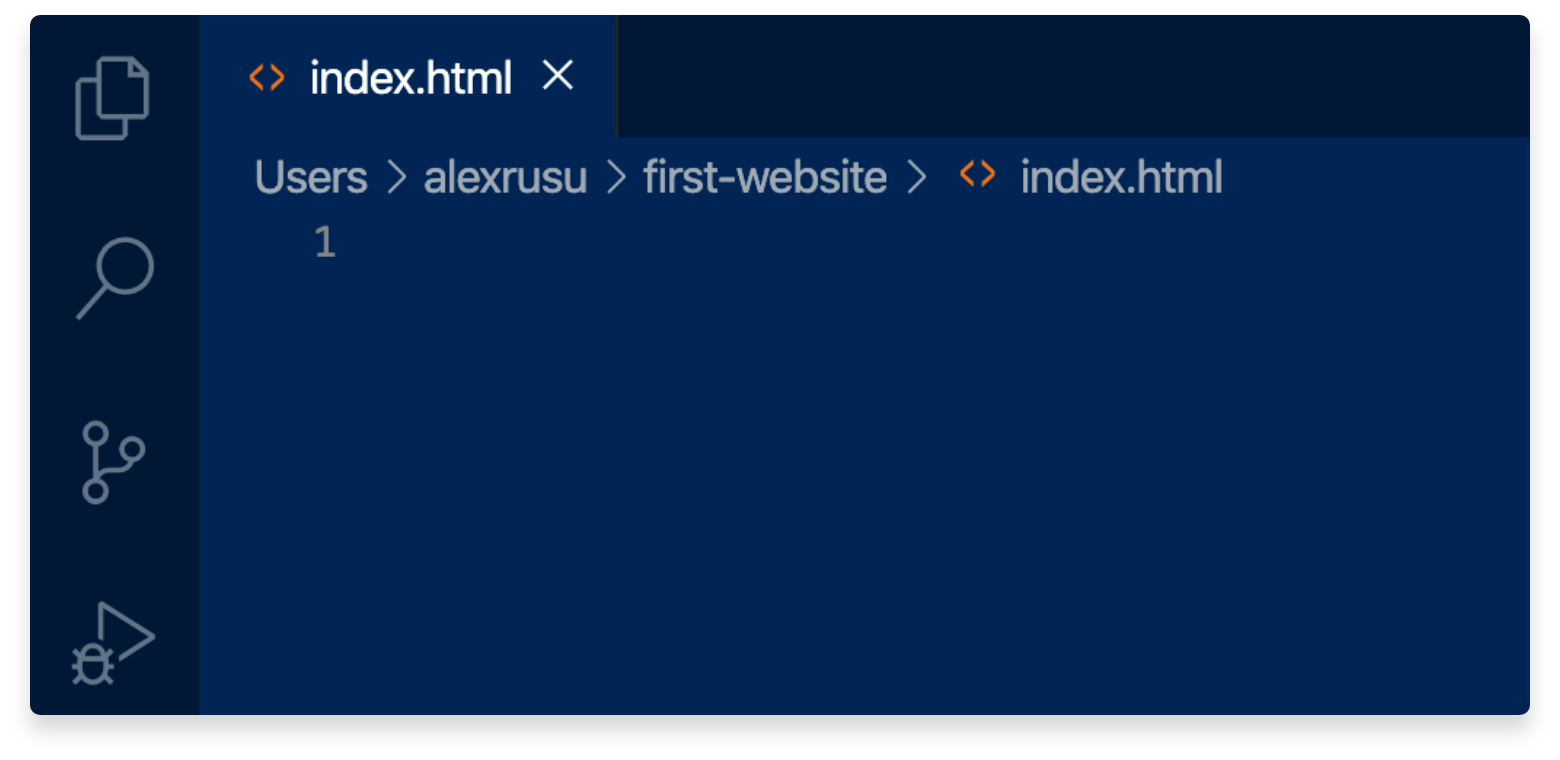Screen dimensions: 1560x760
Task: Select the index.html tab label
Action: pos(411,78)
